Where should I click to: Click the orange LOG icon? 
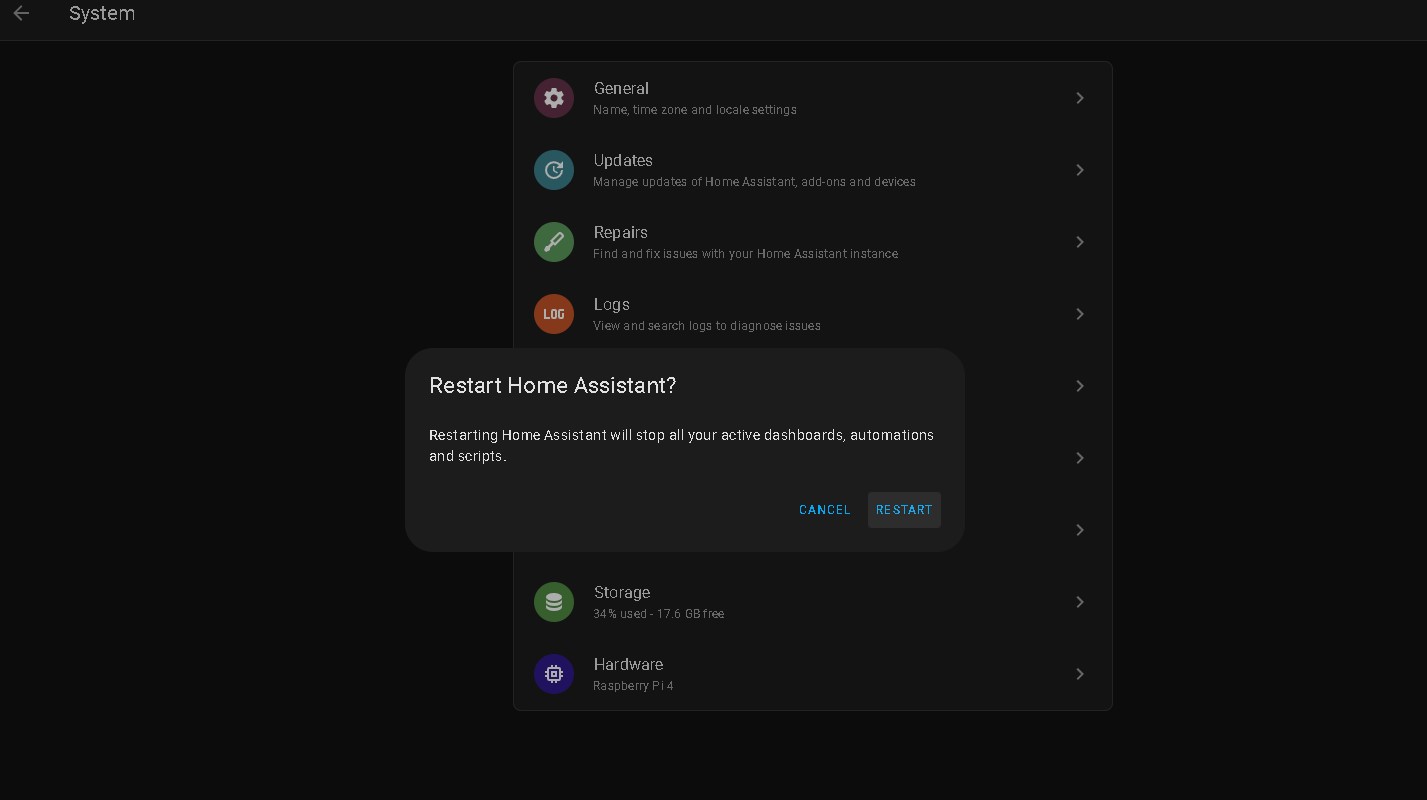pos(554,314)
